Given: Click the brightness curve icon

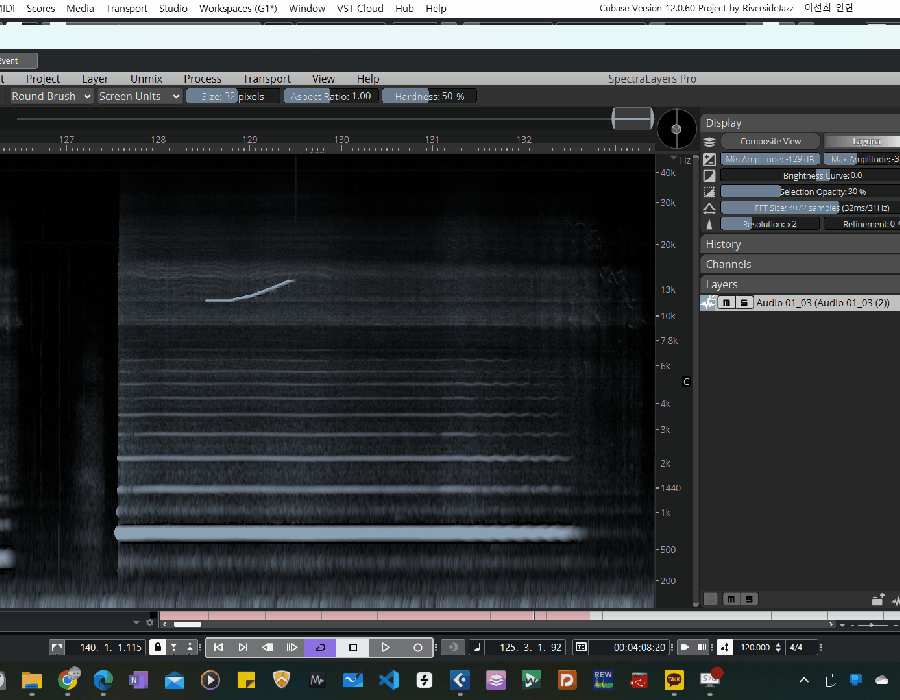Looking at the screenshot, I should [709, 176].
